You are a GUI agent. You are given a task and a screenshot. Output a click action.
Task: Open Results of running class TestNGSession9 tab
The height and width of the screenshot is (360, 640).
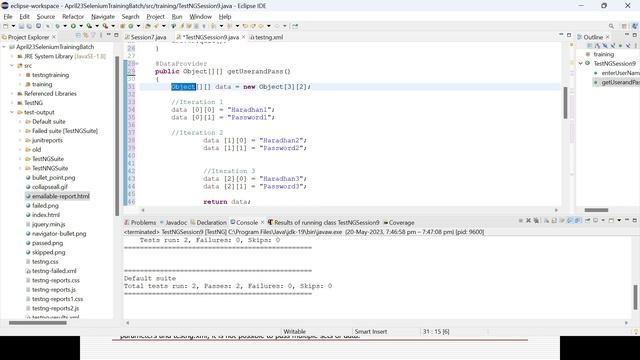coord(323,222)
